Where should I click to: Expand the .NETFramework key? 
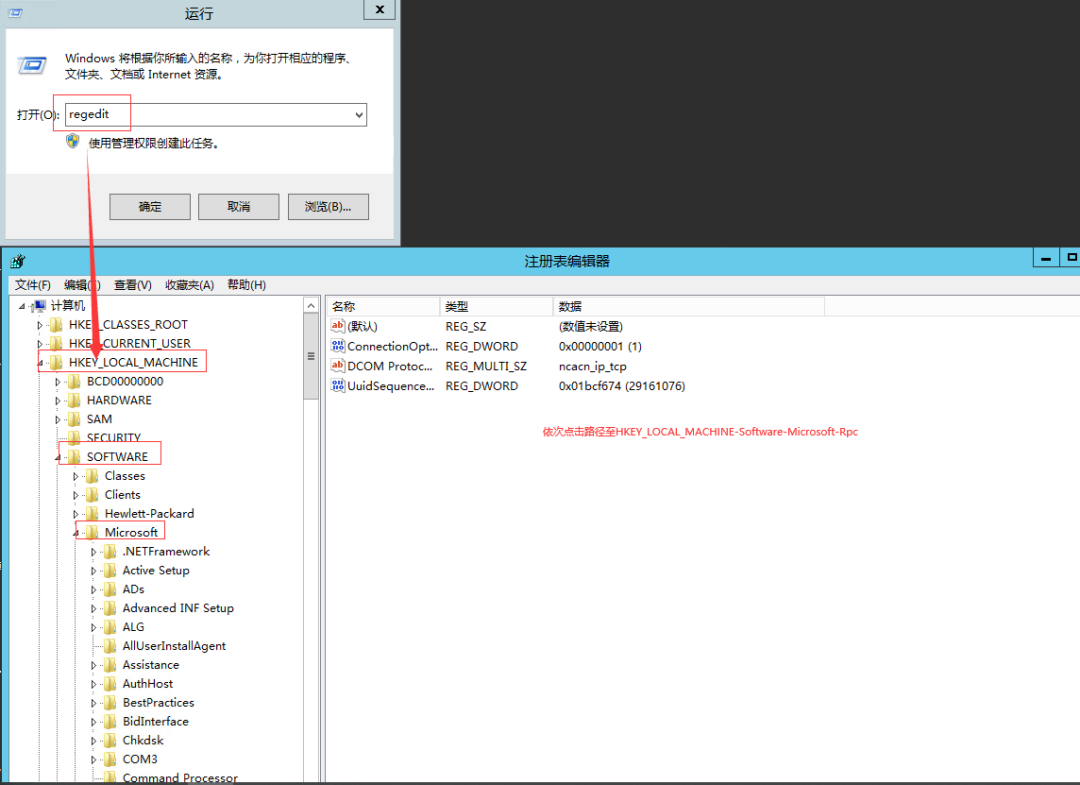point(94,552)
